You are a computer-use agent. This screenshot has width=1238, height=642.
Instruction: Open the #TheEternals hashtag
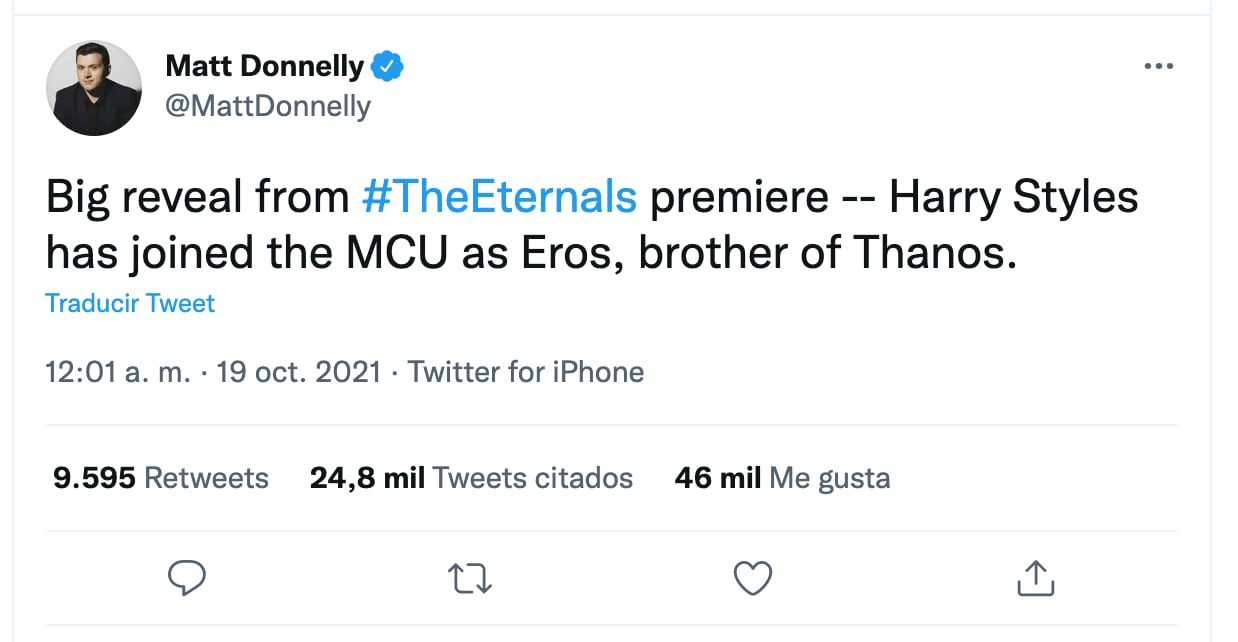500,197
